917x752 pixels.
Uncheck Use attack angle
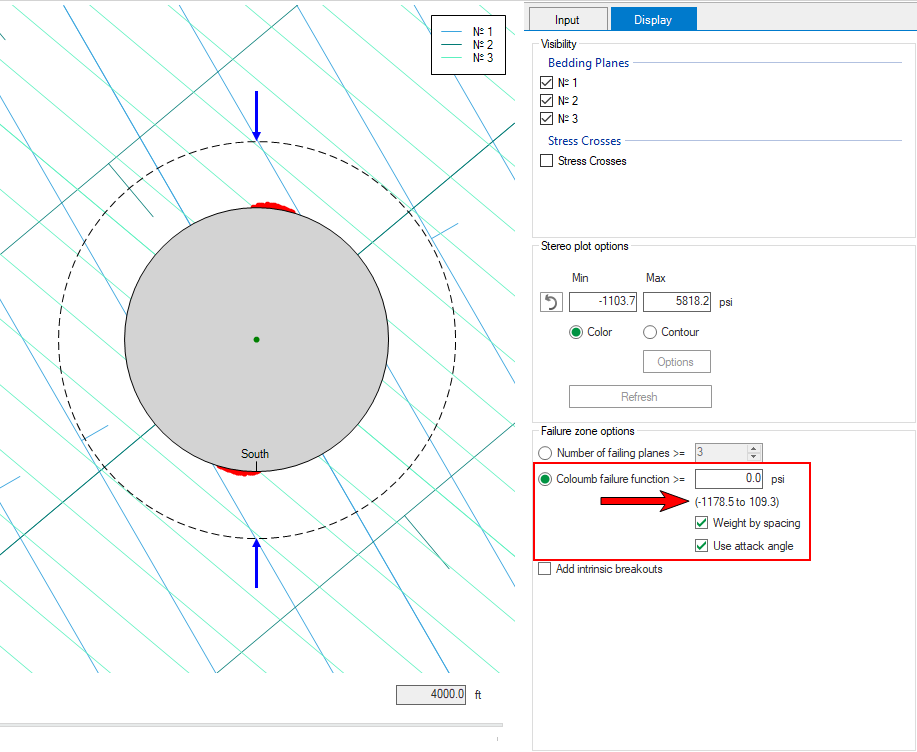pos(702,546)
